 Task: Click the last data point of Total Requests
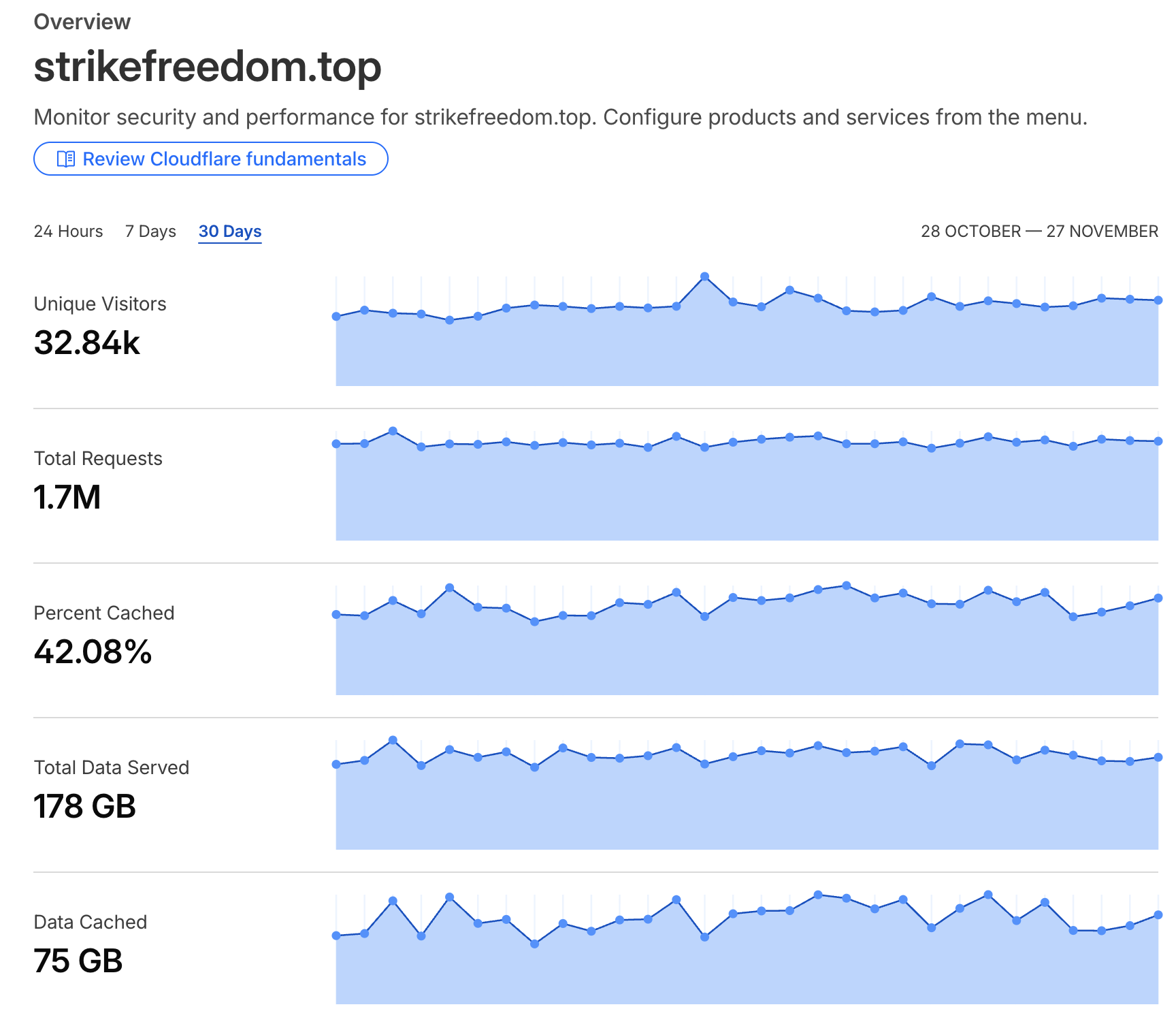coord(1158,441)
